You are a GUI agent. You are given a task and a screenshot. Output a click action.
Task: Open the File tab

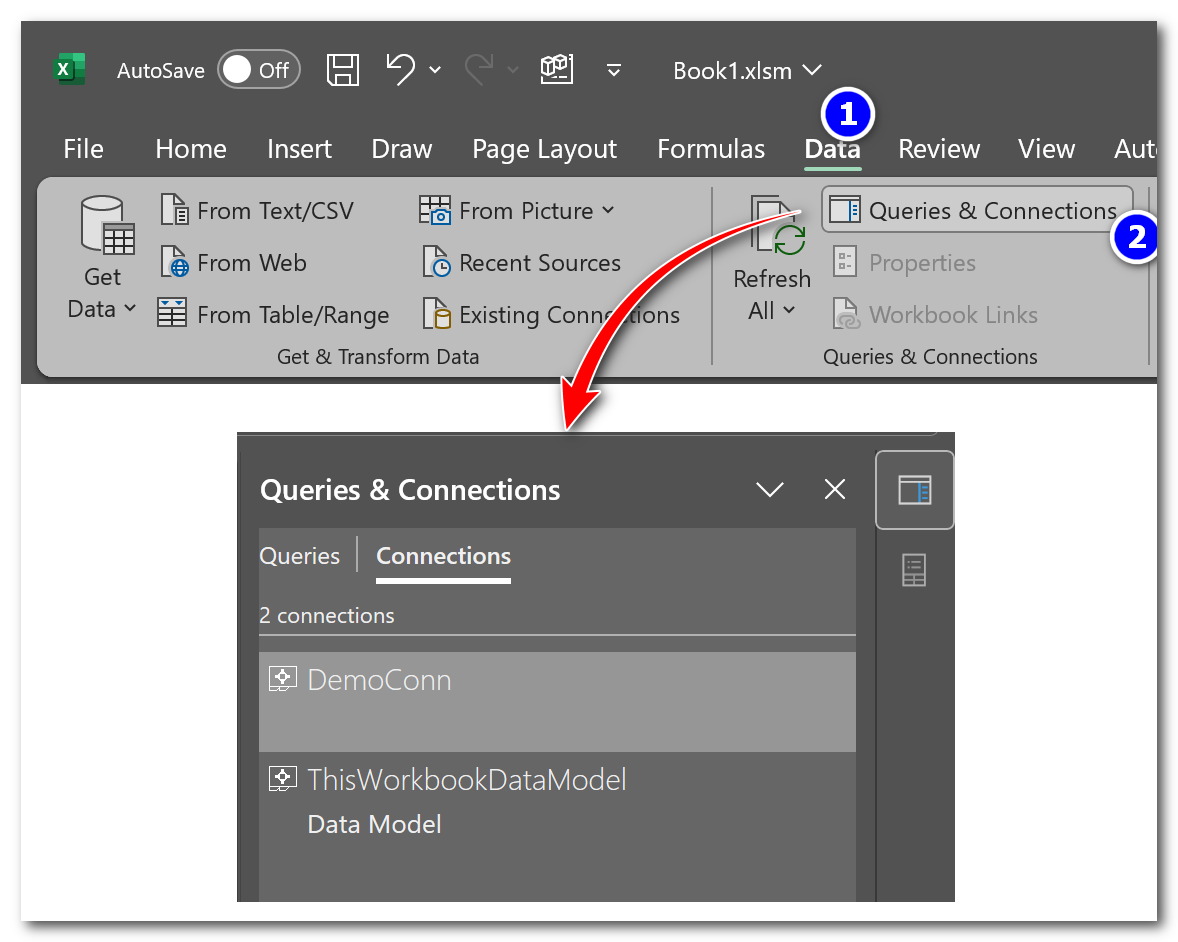pos(83,149)
